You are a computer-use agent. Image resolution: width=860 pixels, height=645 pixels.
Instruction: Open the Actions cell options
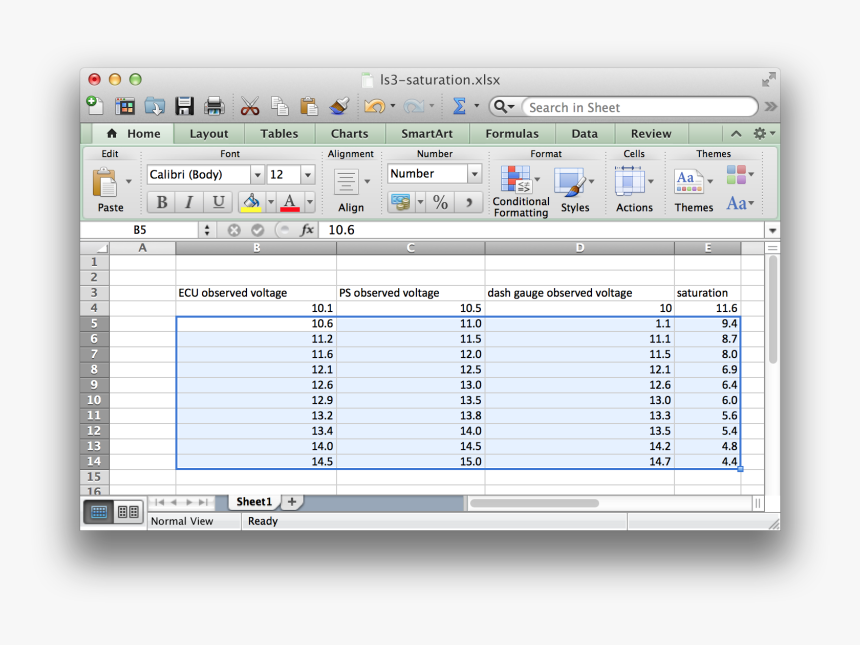634,183
